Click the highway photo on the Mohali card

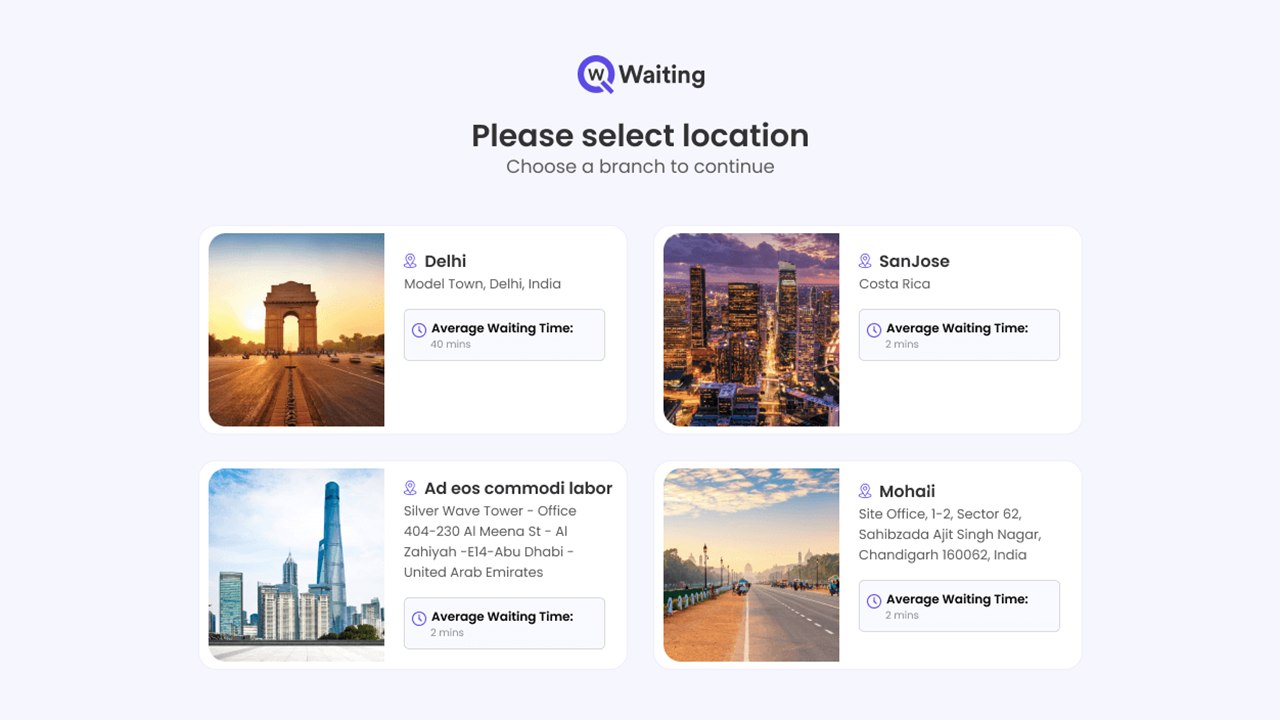pos(751,564)
